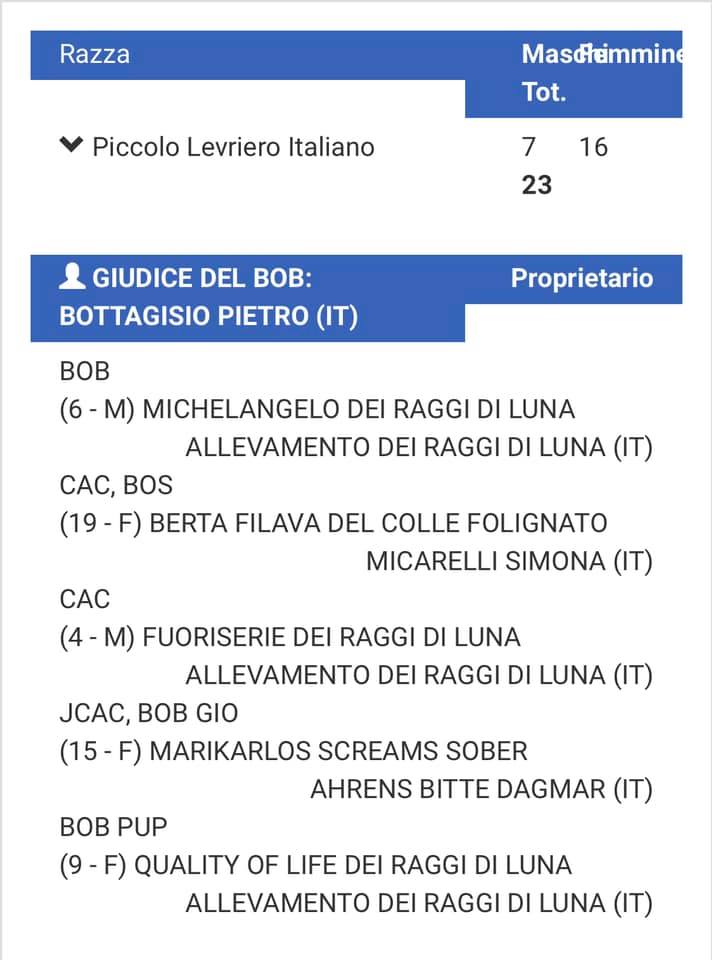Click the BOB PUP award label
Viewport: 712px width, 960px height.
(x=113, y=827)
